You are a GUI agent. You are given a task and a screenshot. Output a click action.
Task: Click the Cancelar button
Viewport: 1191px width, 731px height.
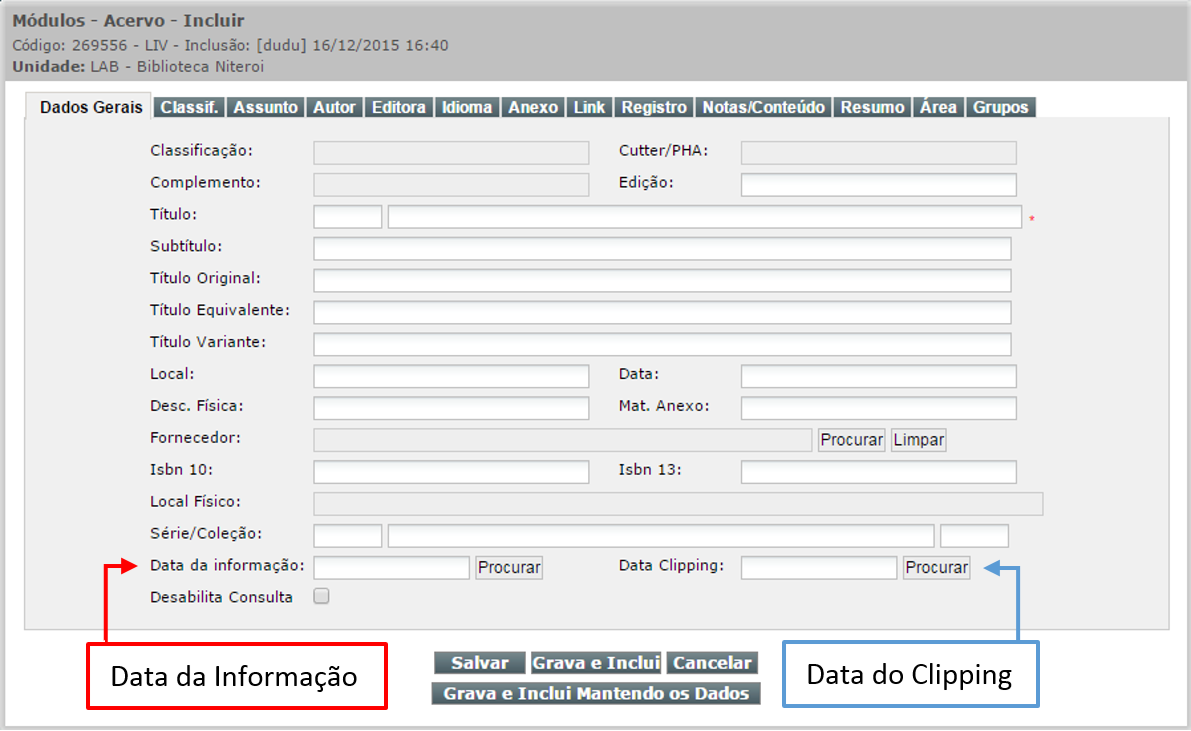click(712, 663)
